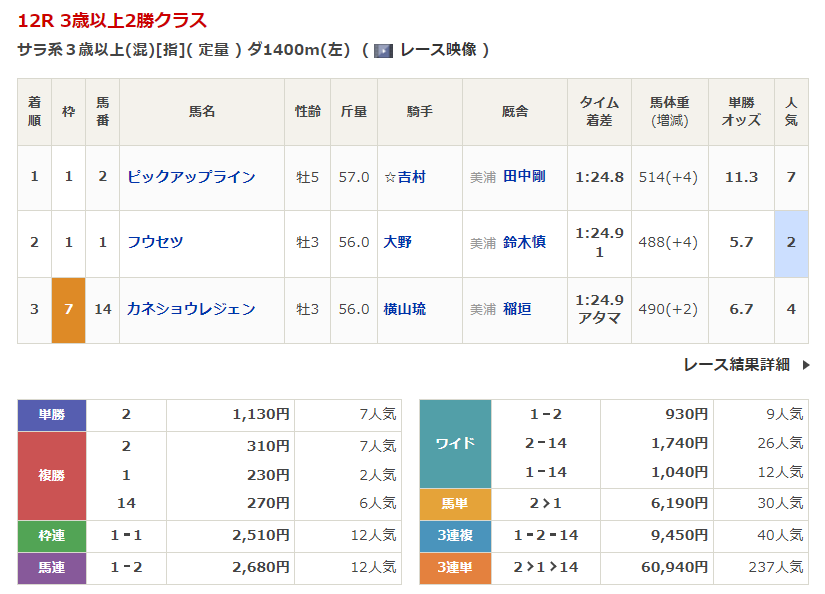Open horse フウセツ page
825x594 pixels.
pyautogui.click(x=155, y=242)
